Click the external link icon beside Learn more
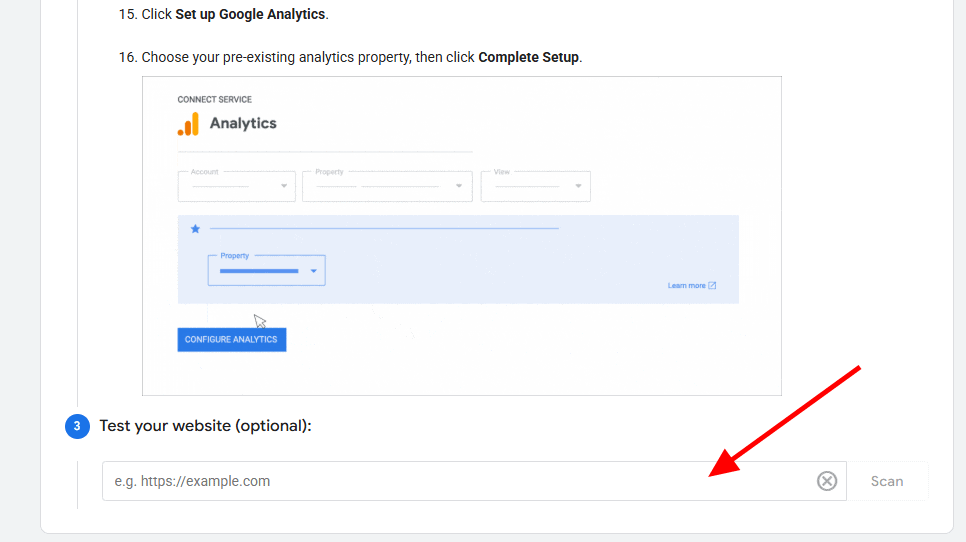The image size is (966, 542). point(712,286)
